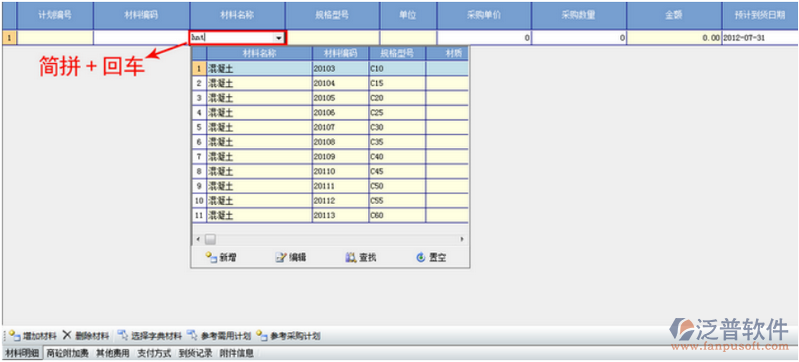Viewport: 799px width, 362px height.
Task: Click the 增加材料 add material icon
Action: pyautogui.click(x=14, y=335)
